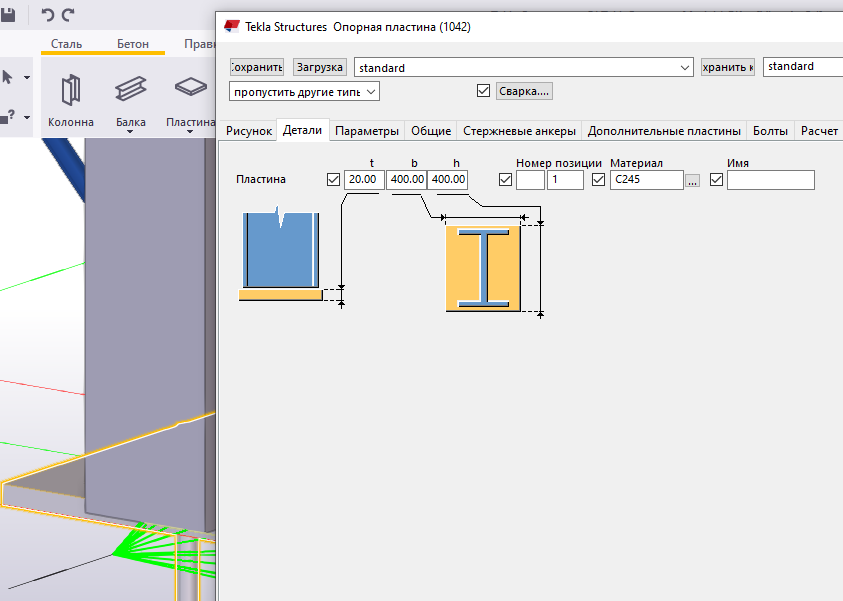843x601 pixels.
Task: Toggle the Имя checkbox
Action: [716, 180]
